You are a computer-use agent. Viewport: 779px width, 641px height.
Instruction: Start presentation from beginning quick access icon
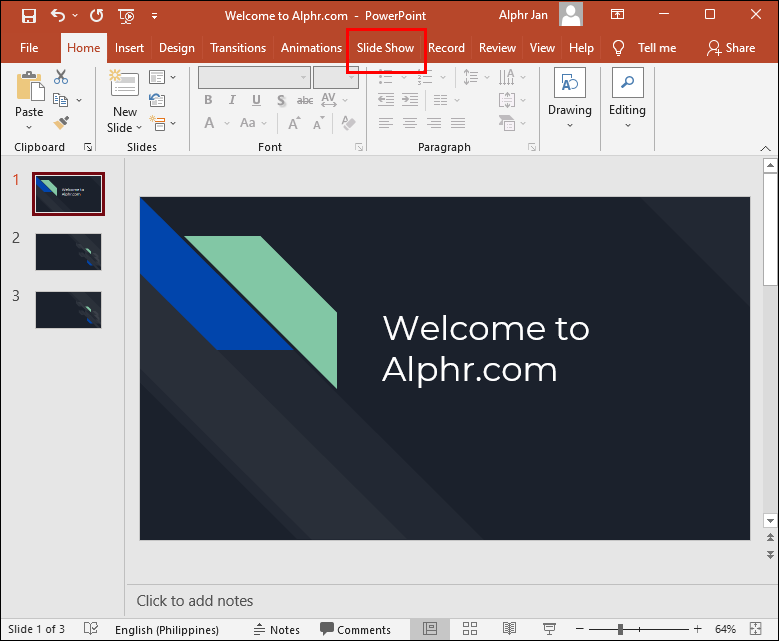[x=126, y=16]
